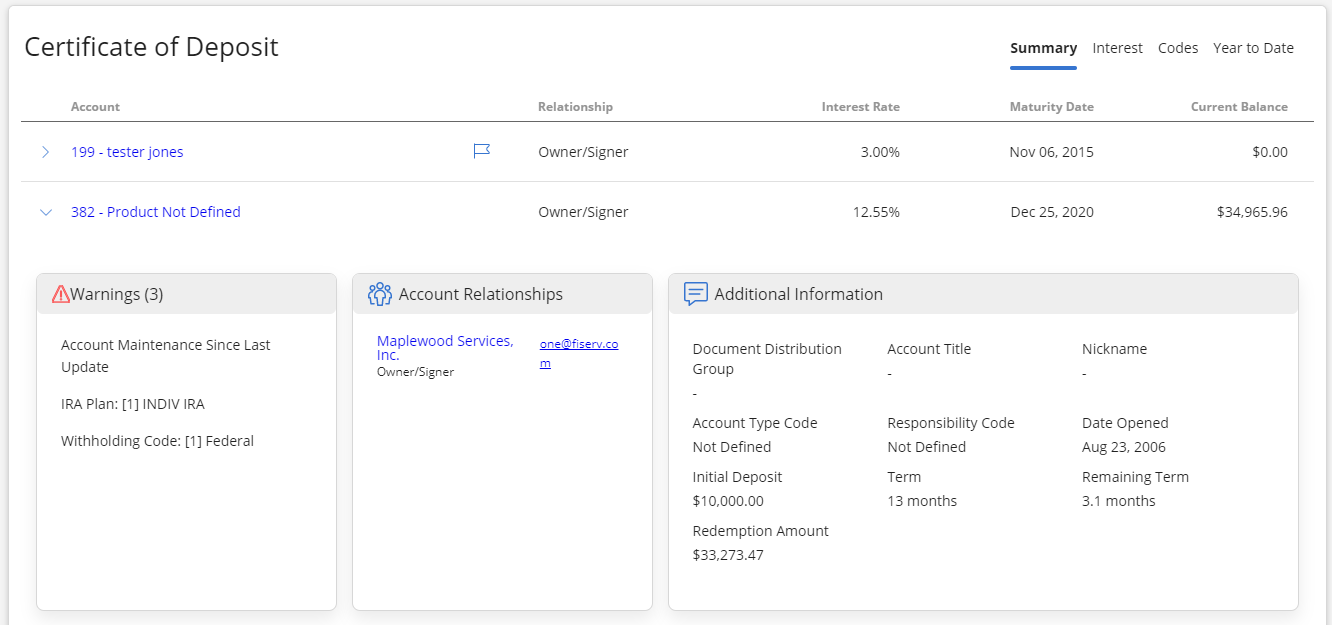Switch to the Interest tab

tap(1117, 48)
